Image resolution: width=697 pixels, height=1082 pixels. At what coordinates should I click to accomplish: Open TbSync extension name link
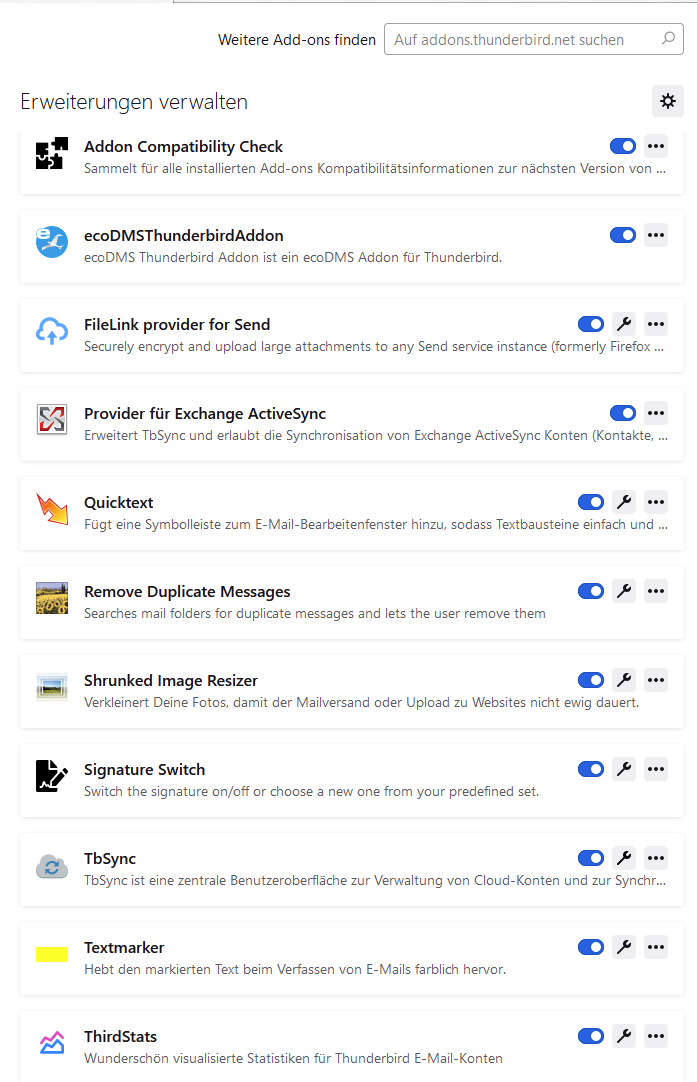110,858
